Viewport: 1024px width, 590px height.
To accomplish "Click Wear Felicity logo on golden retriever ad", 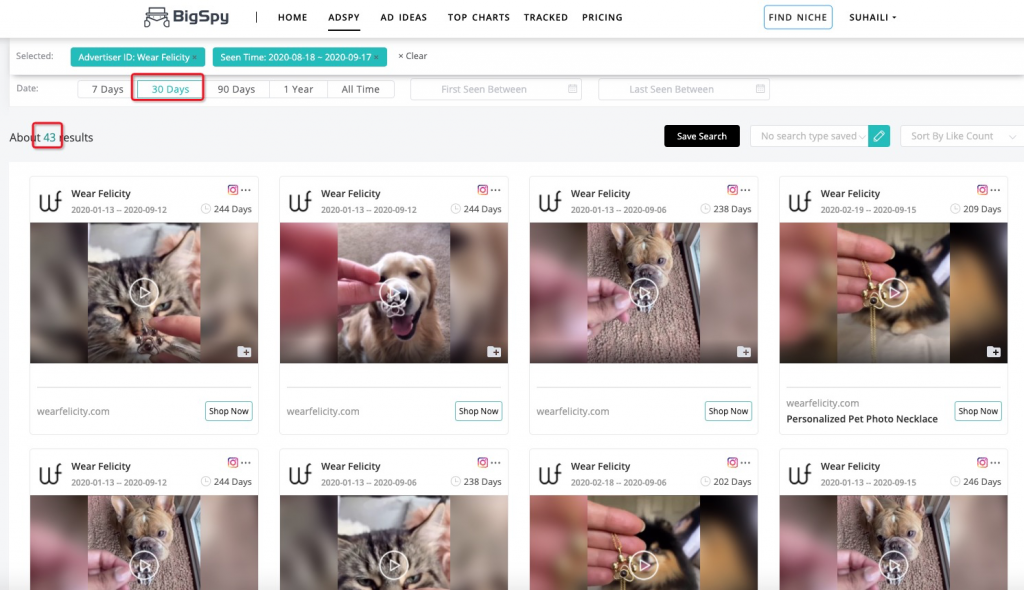I will tap(300, 201).
